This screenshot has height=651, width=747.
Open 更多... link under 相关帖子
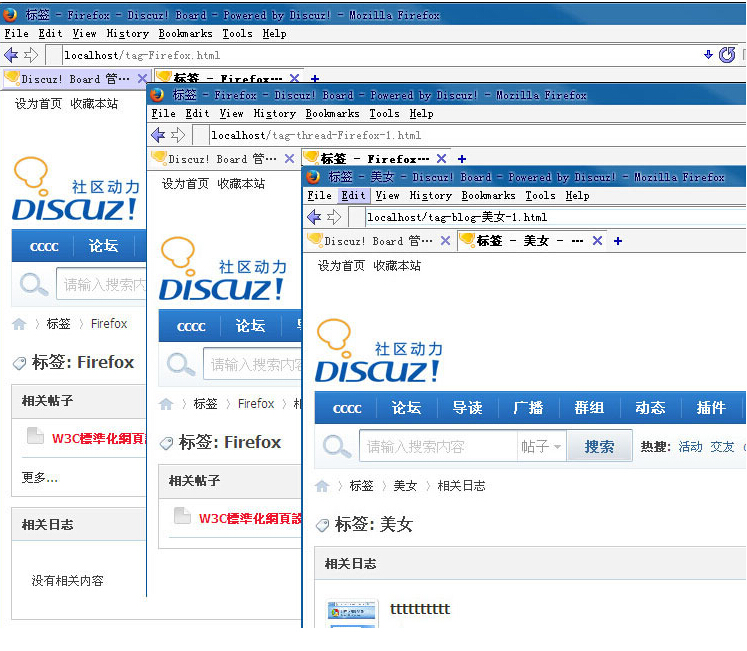click(40, 478)
